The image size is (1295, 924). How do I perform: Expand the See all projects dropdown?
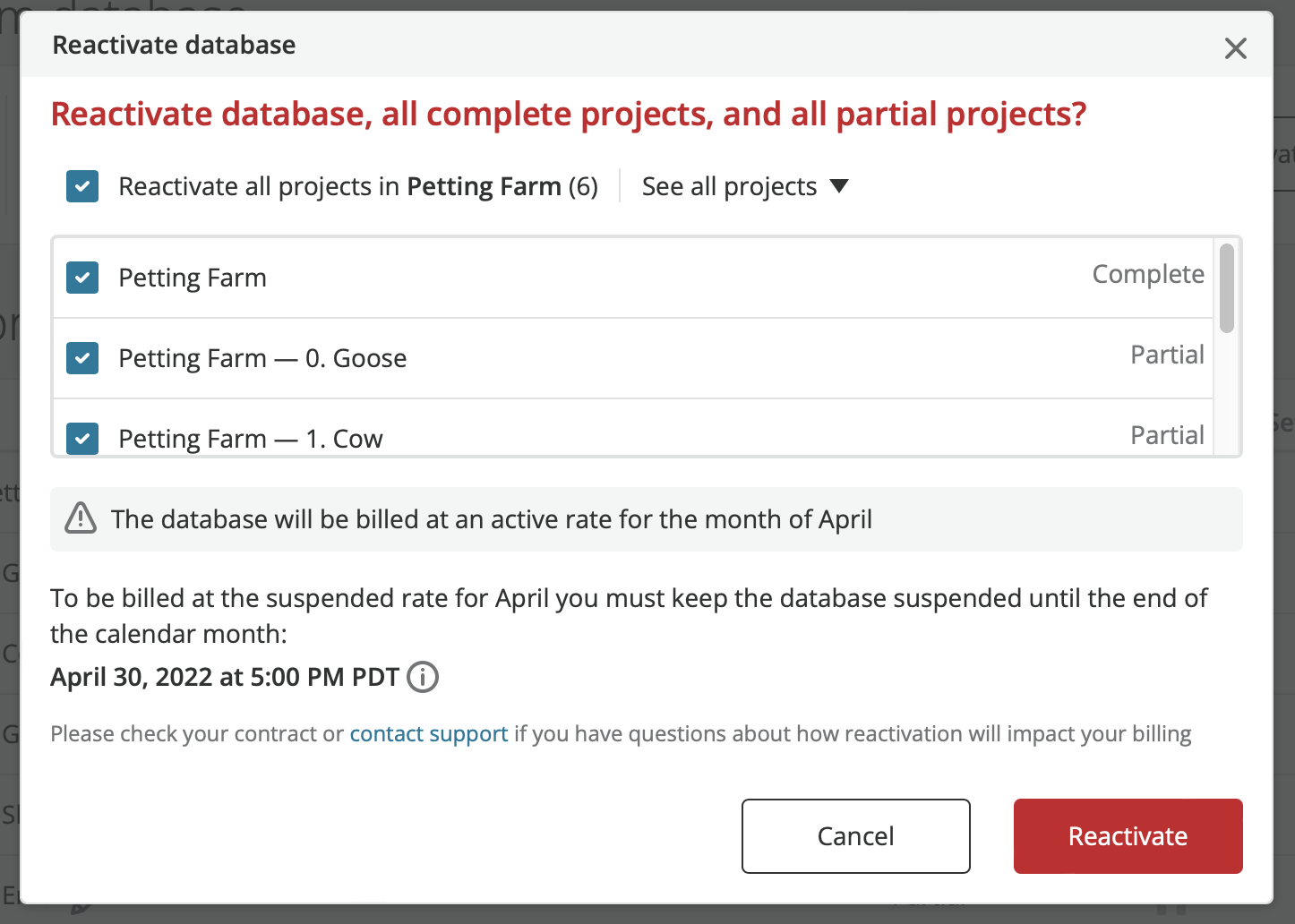[745, 186]
